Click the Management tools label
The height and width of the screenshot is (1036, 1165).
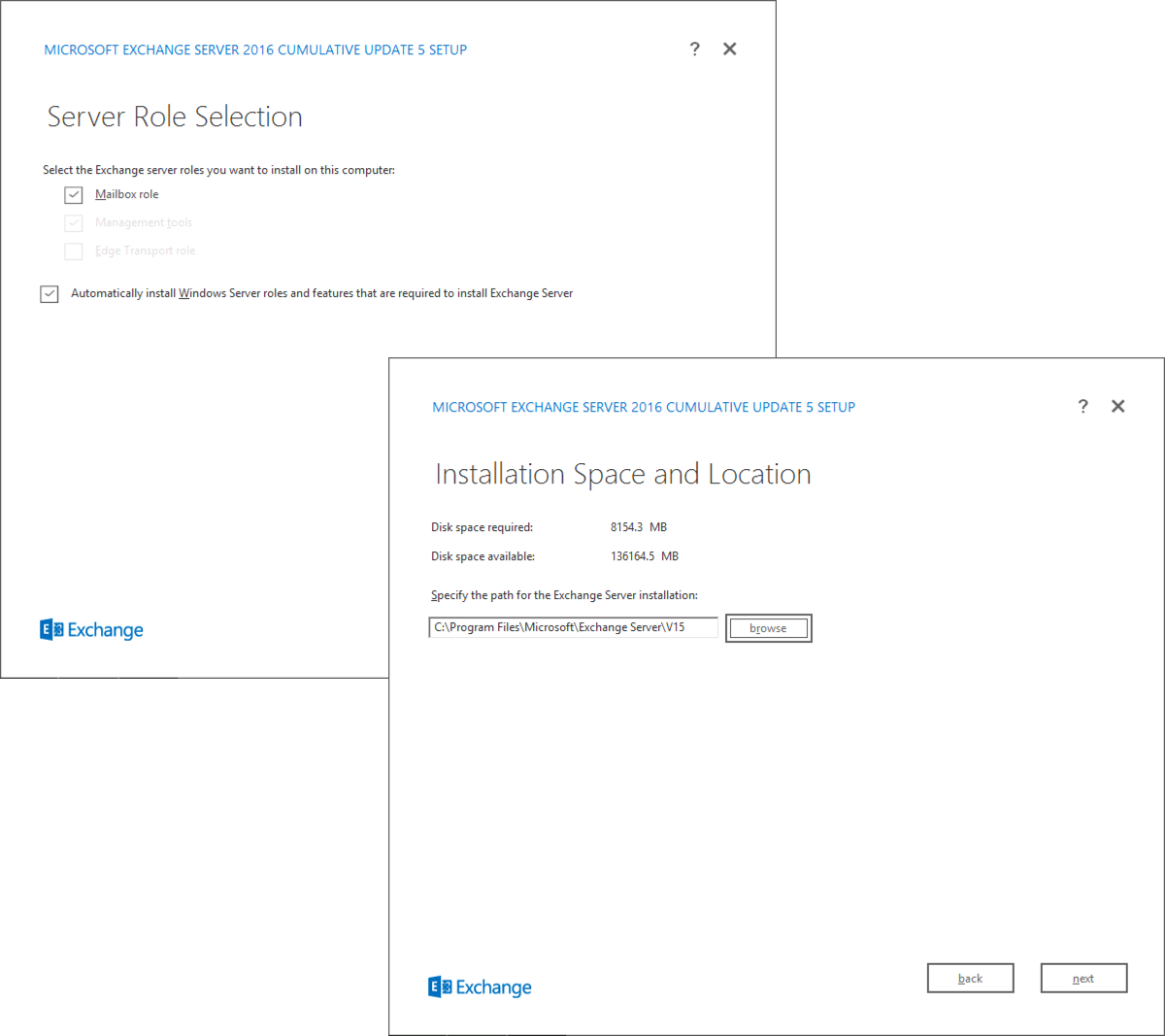(x=144, y=222)
